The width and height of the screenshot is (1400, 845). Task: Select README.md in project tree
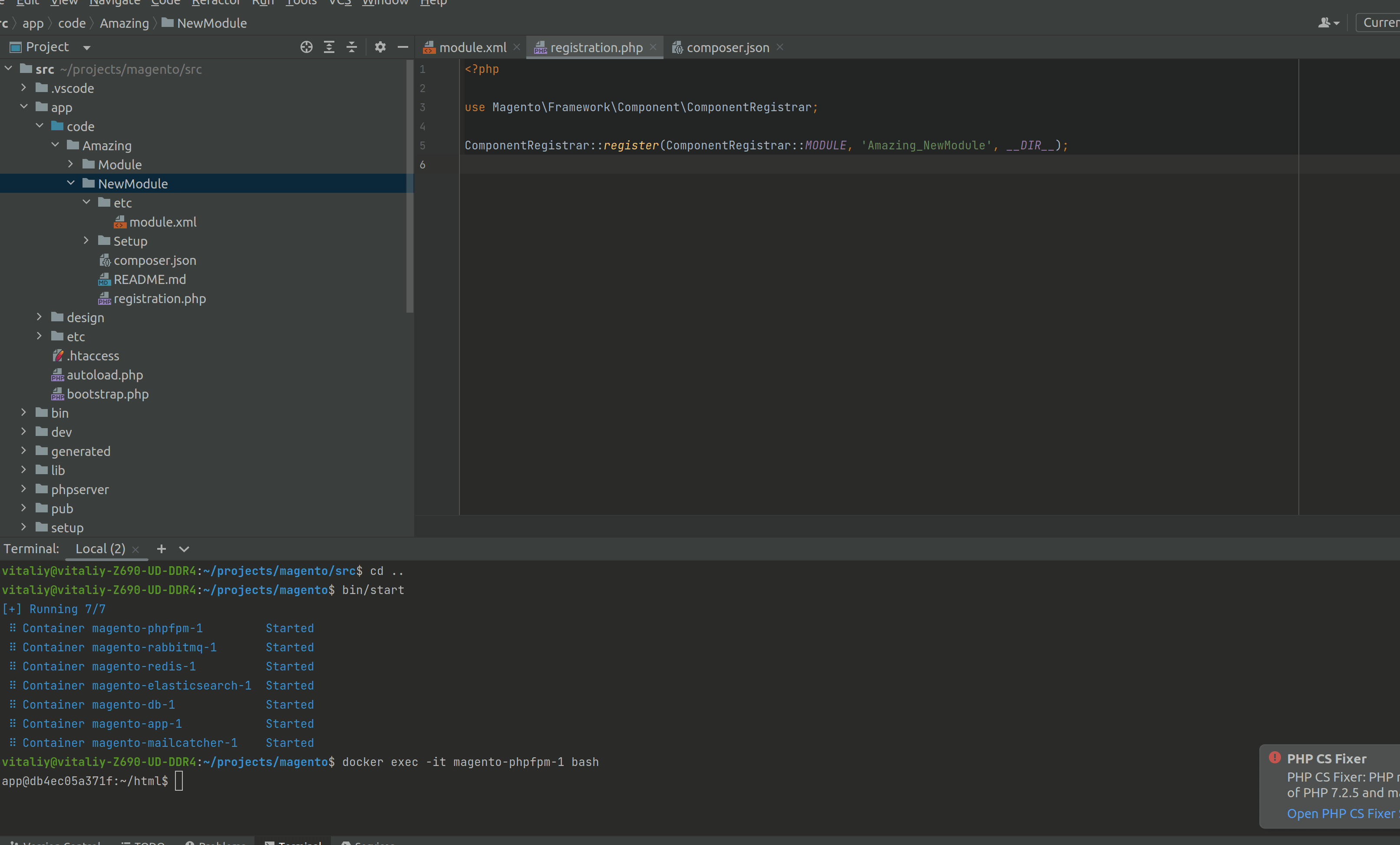[149, 279]
